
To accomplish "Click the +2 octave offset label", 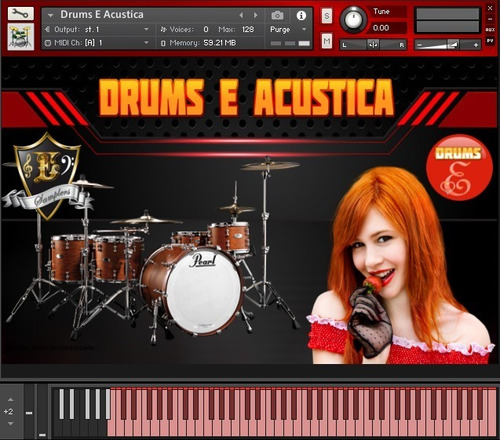I will pos(9,412).
